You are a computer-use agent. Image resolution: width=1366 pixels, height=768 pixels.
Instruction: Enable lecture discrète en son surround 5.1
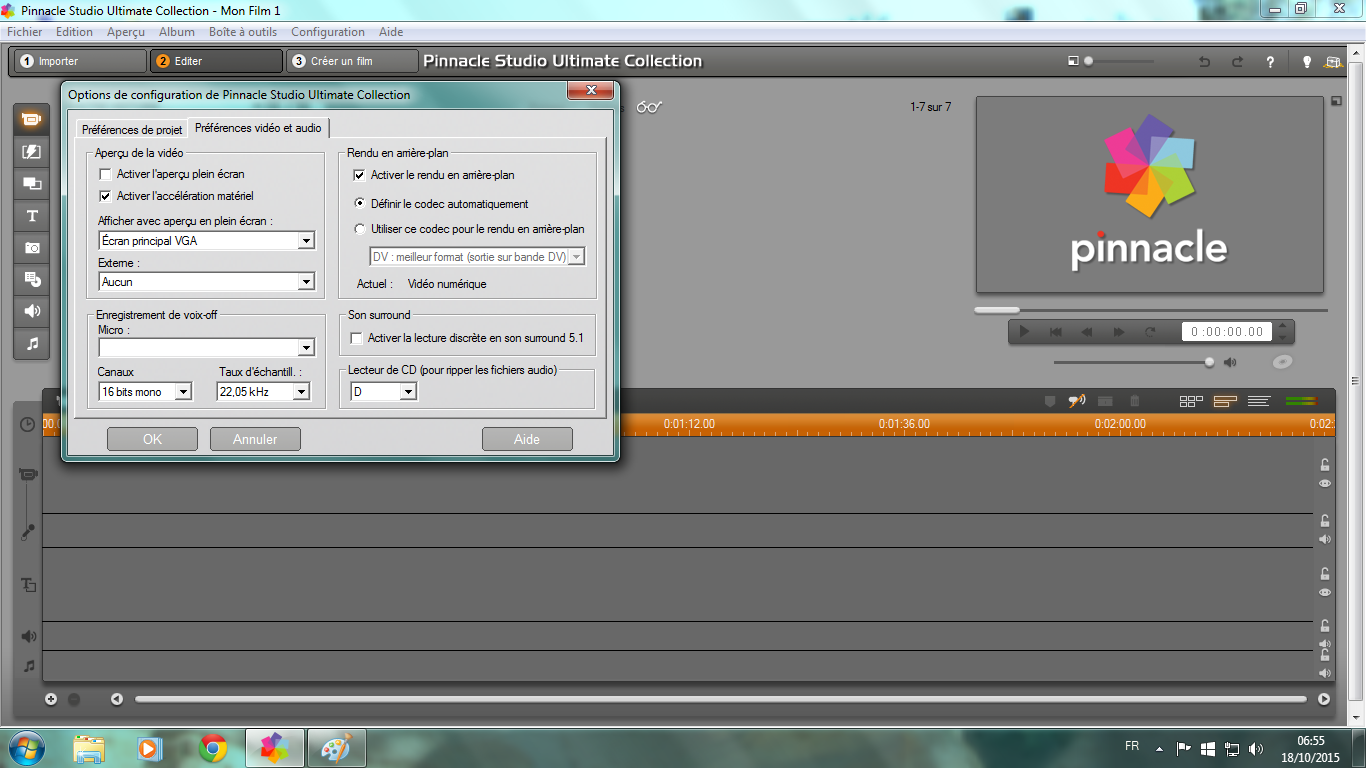[x=357, y=339]
